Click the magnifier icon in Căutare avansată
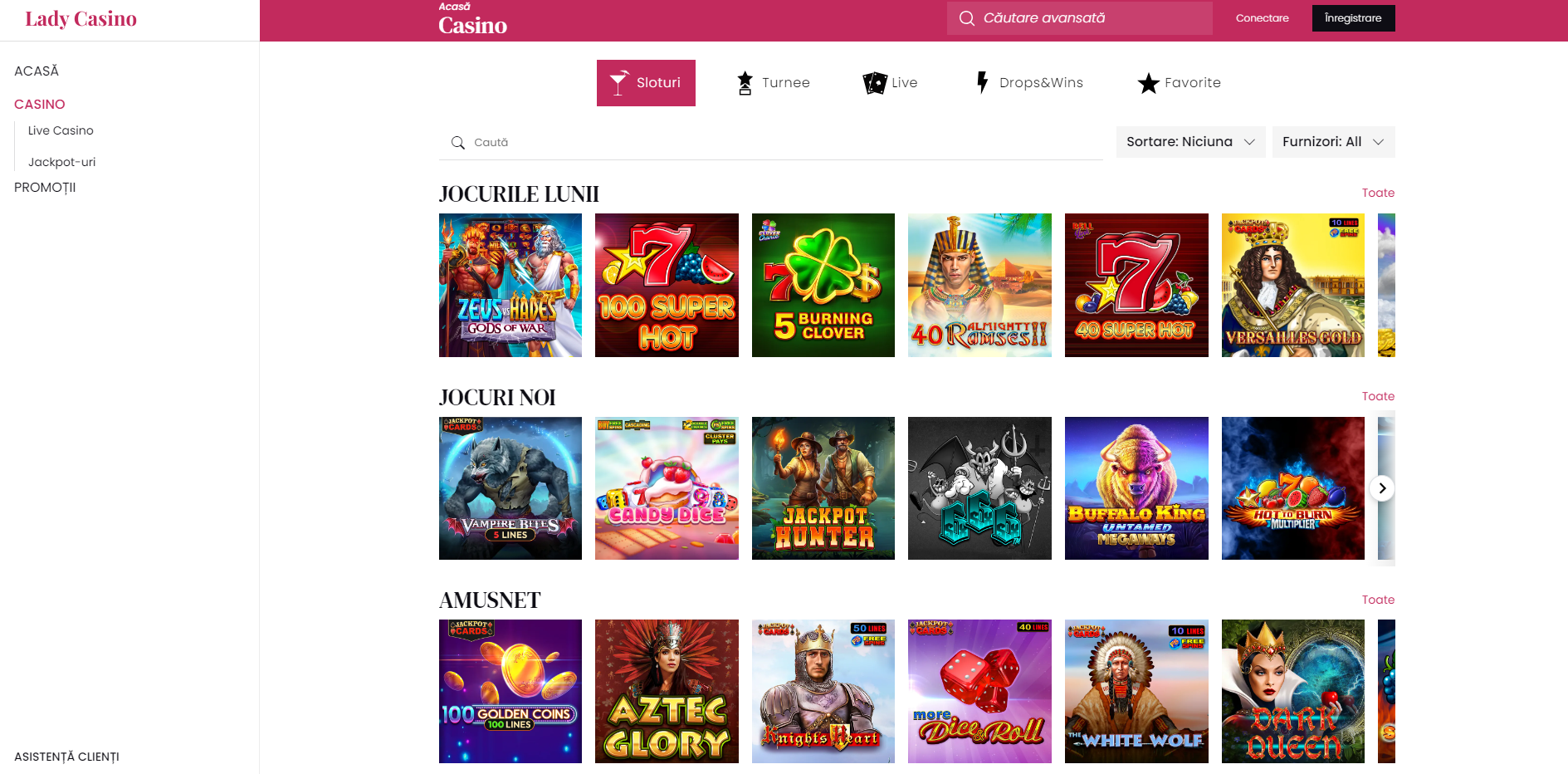This screenshot has height=774, width=1568. coord(966,18)
